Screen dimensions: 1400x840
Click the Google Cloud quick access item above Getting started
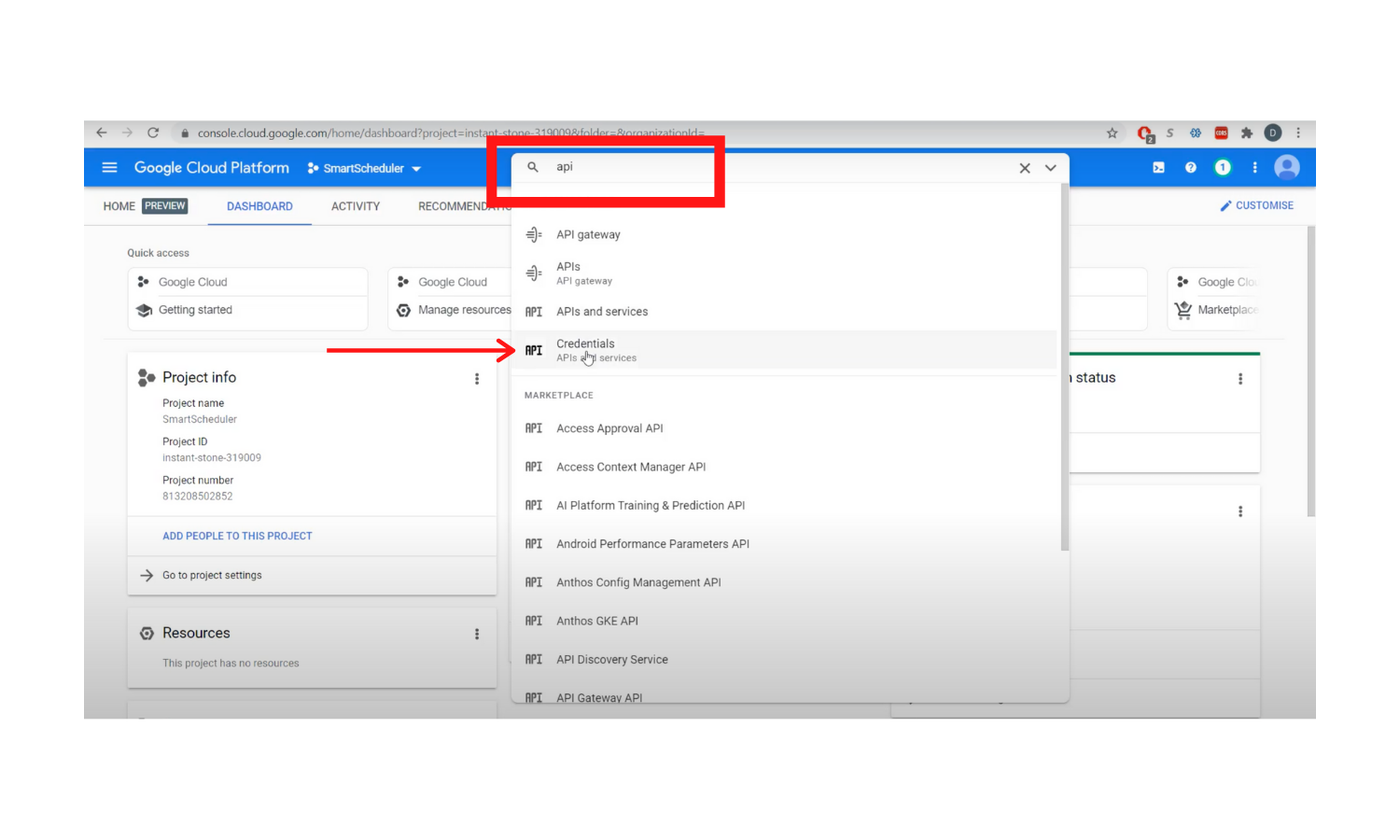(x=247, y=282)
